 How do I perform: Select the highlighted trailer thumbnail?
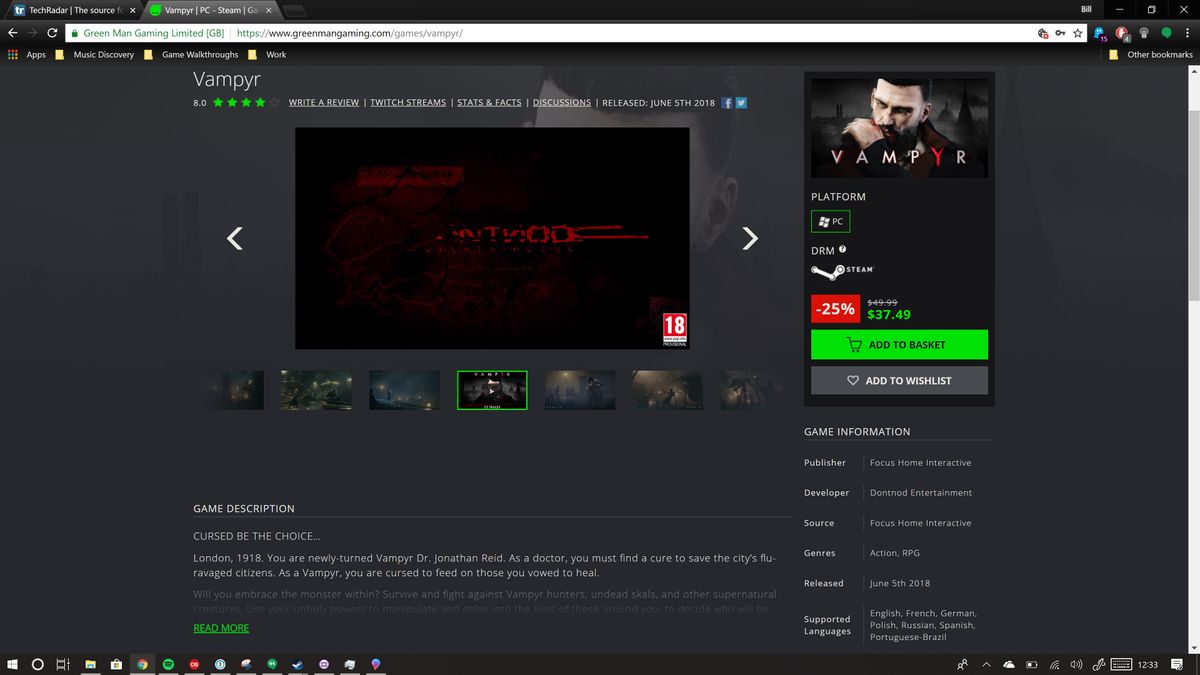pos(492,390)
